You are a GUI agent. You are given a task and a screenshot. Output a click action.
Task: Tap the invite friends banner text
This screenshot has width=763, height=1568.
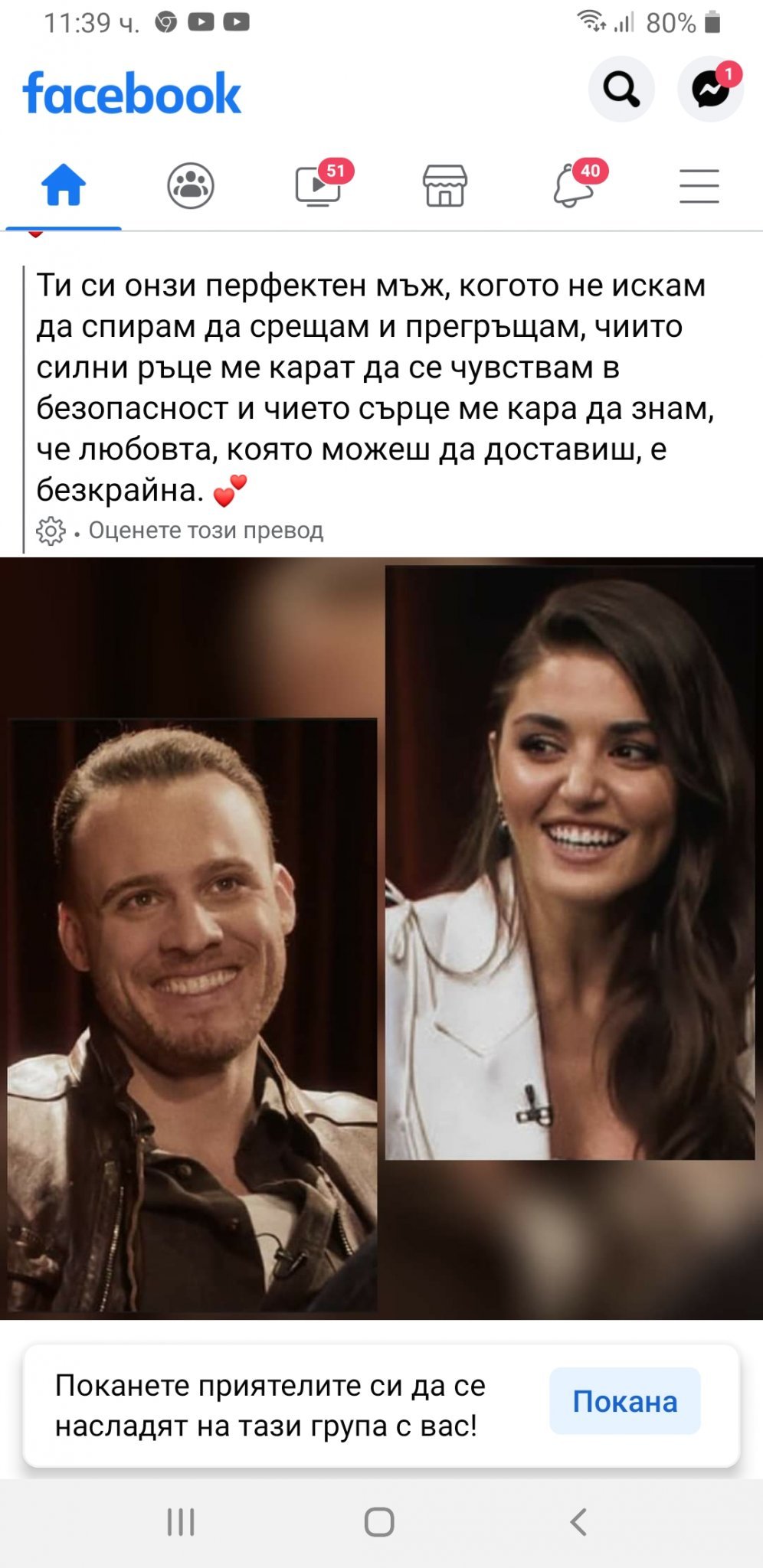tap(270, 1406)
